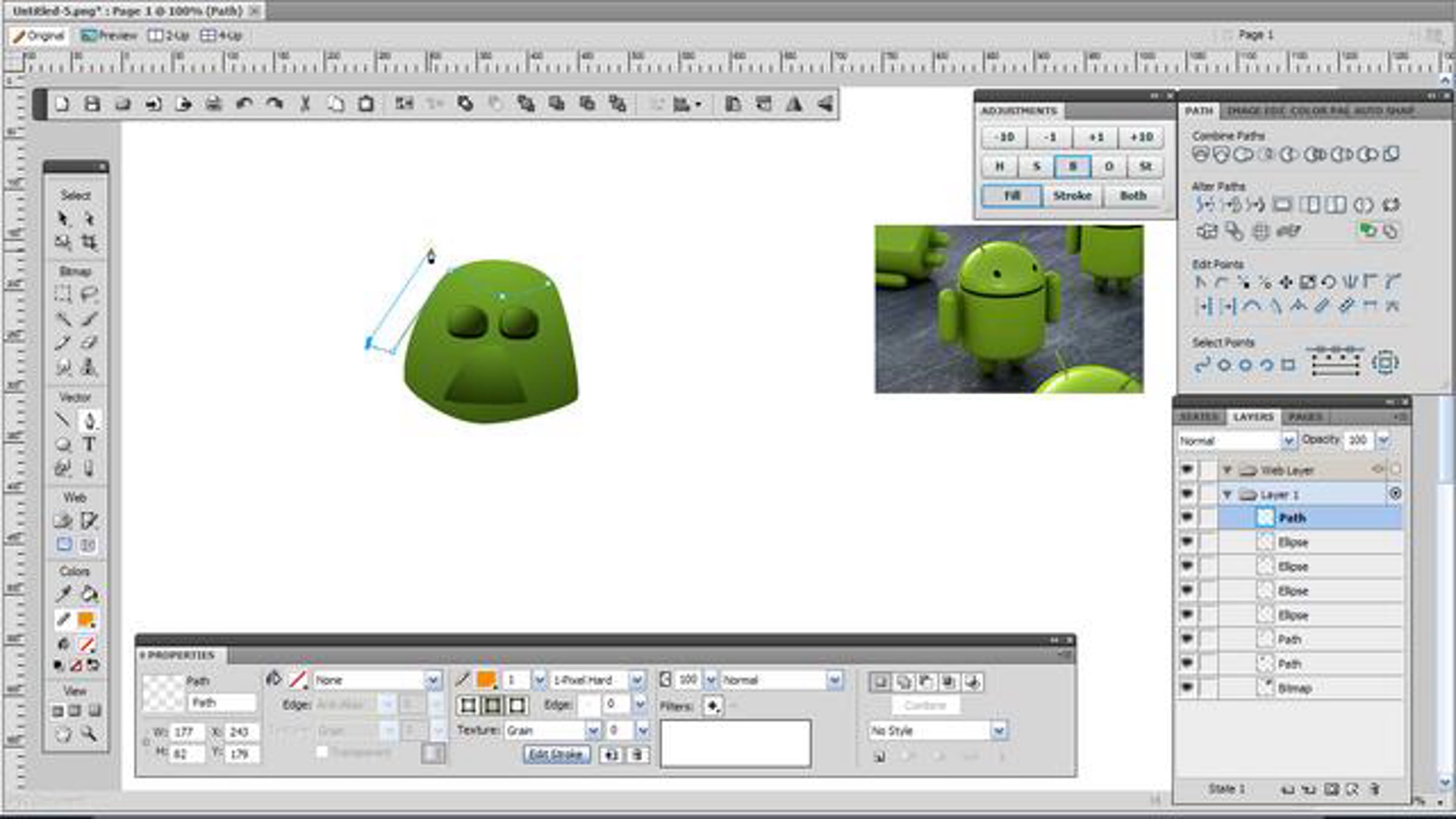Hide the Web Layer with its eye
1456x819 pixels.
pos(1187,470)
